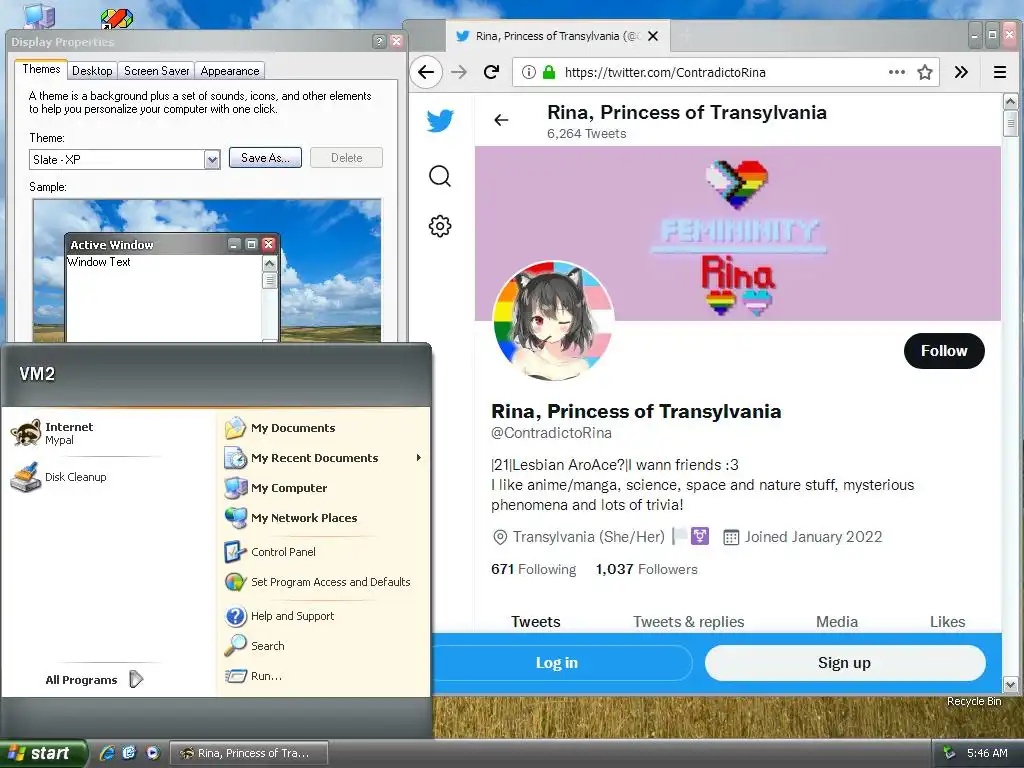Select the Likes tab
The image size is (1024, 768).
[947, 621]
